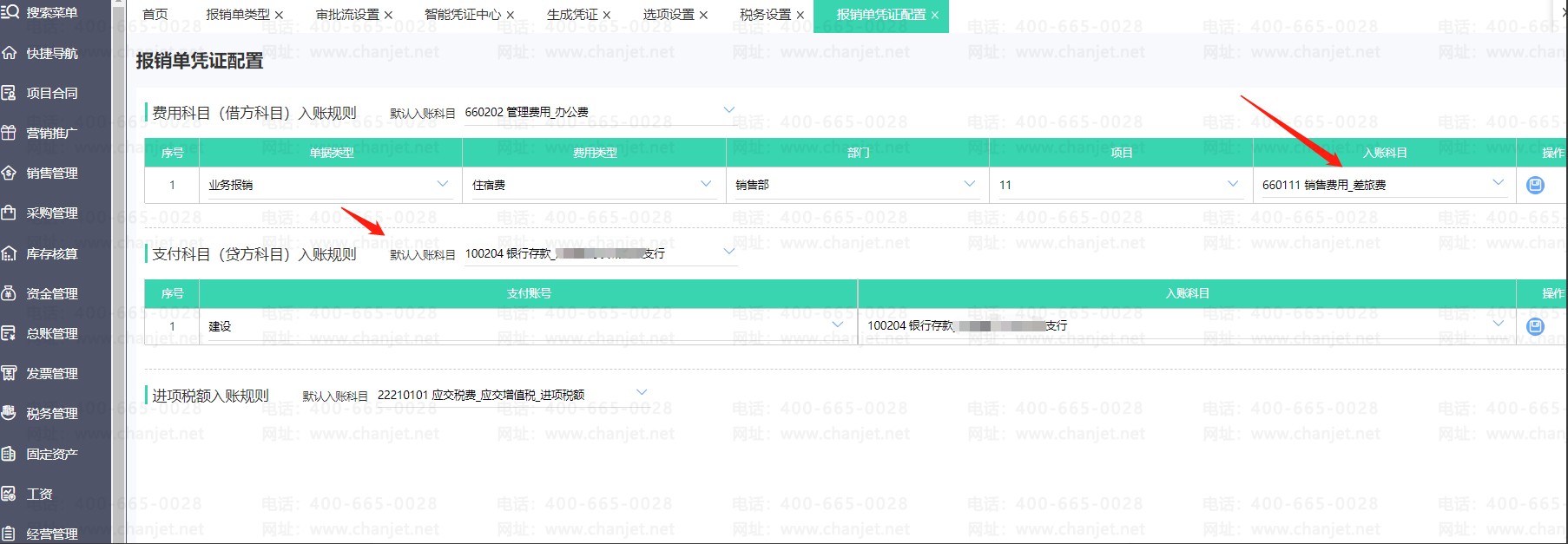The width and height of the screenshot is (1568, 544).
Task: Open 项目合同 in the sidebar
Action: 51,93
